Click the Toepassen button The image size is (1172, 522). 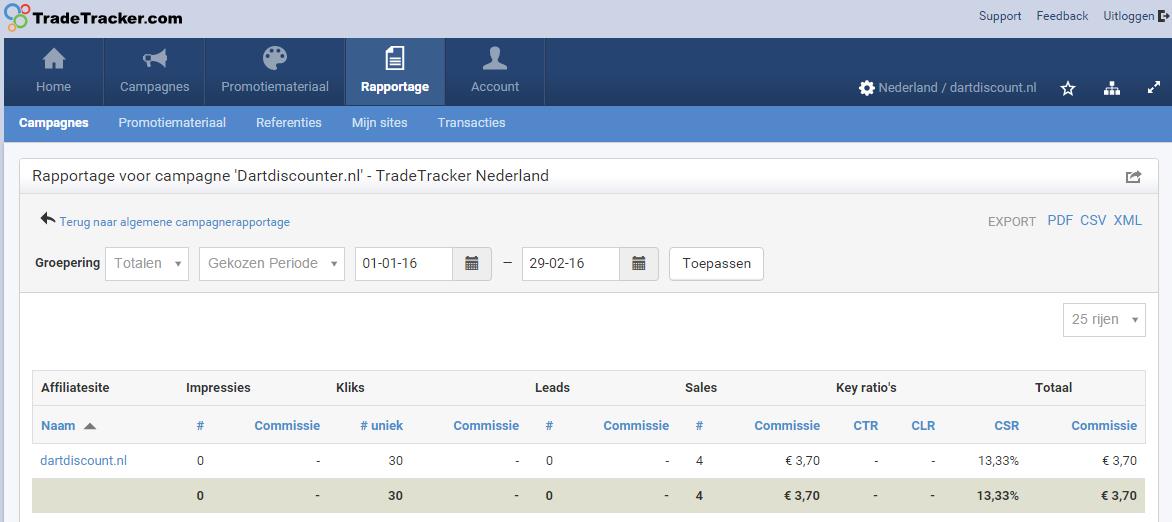click(716, 264)
